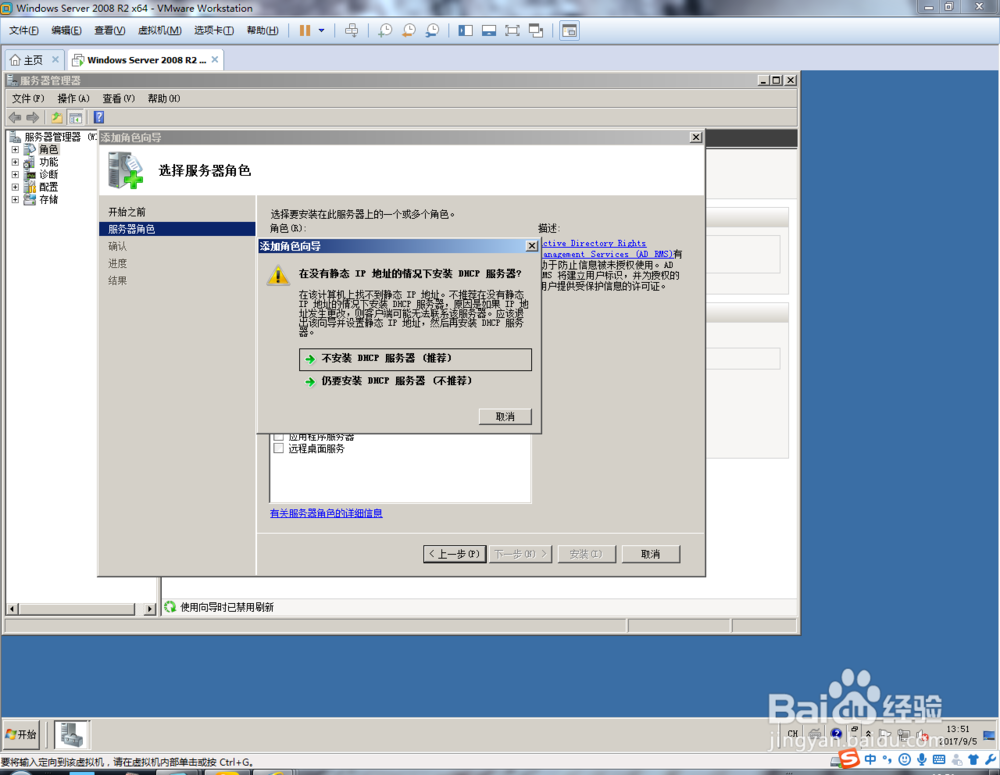Click the network tray icon

pyautogui.click(x=904, y=734)
